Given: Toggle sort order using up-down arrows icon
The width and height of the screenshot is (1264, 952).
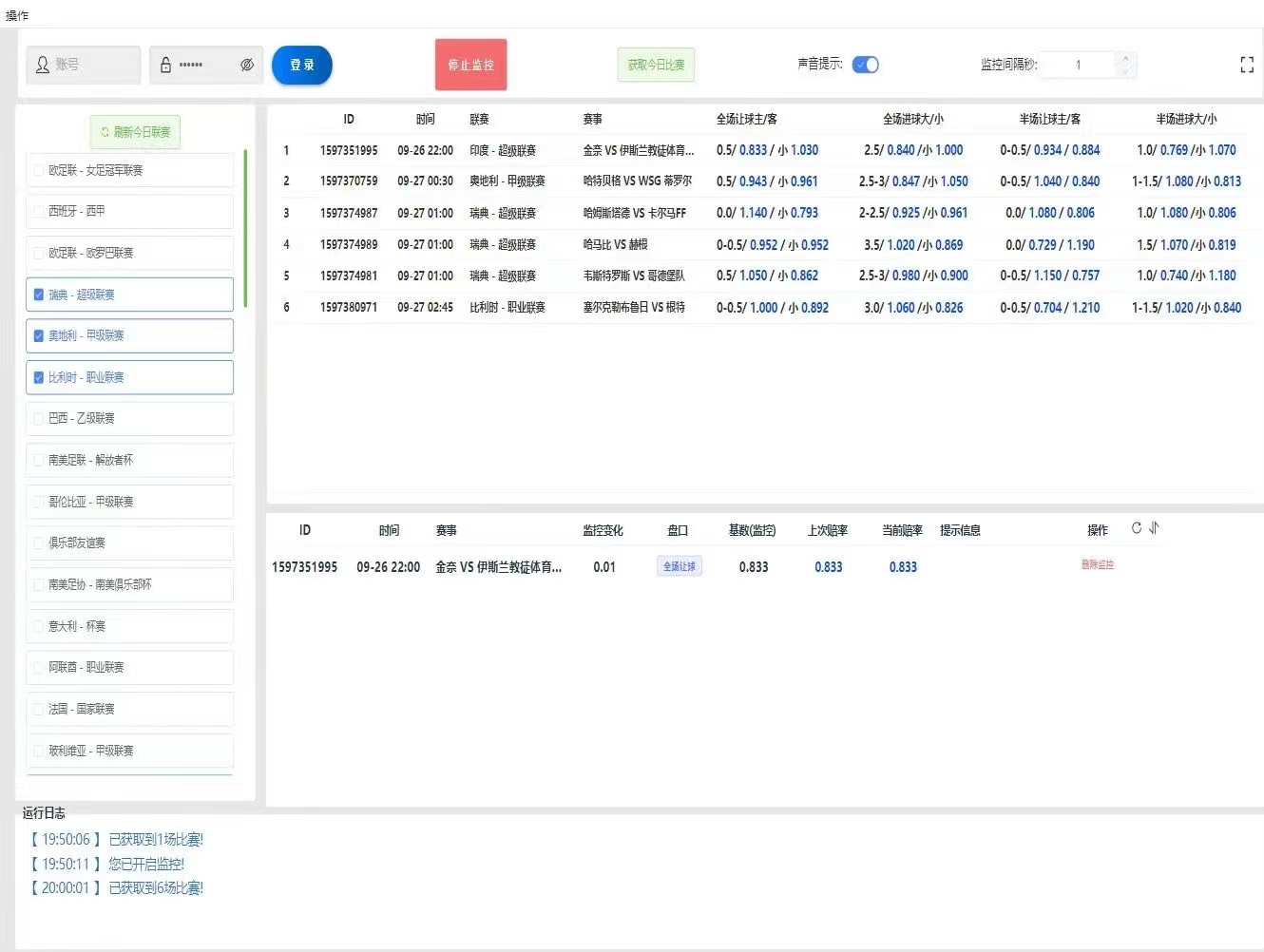Looking at the screenshot, I should coord(1153,528).
